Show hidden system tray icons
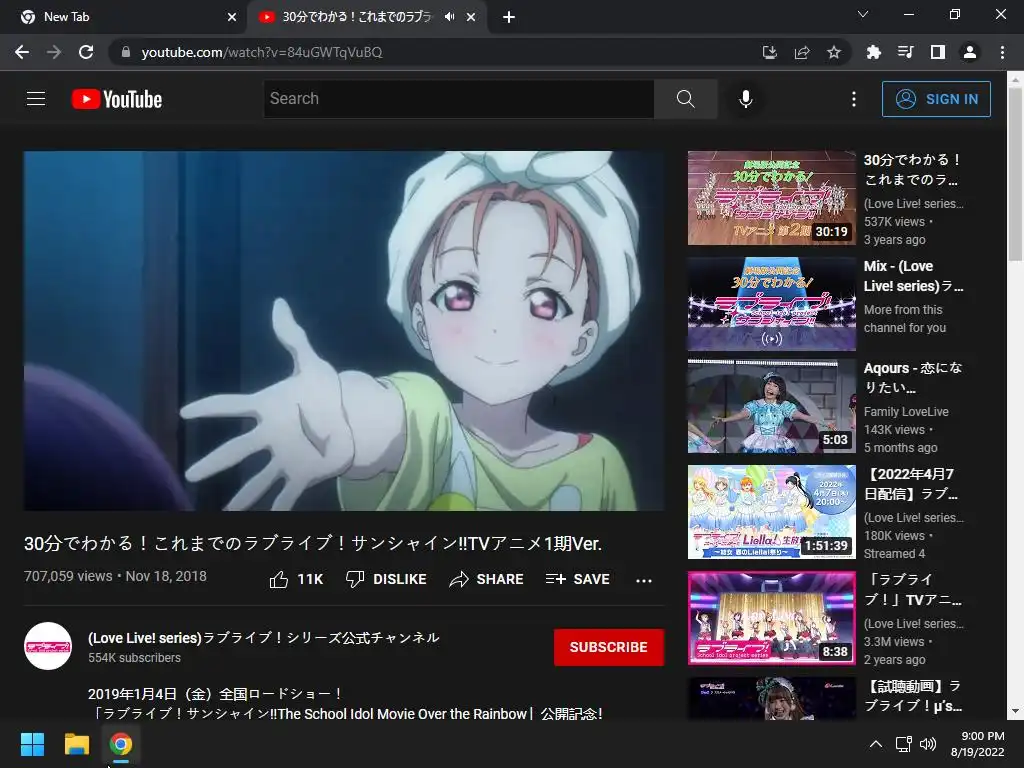This screenshot has height=768, width=1024. click(876, 744)
